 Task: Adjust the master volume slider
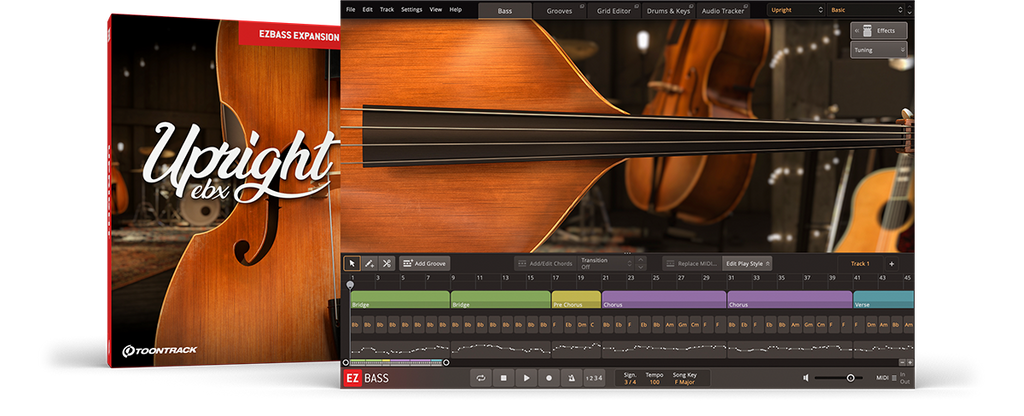839,377
